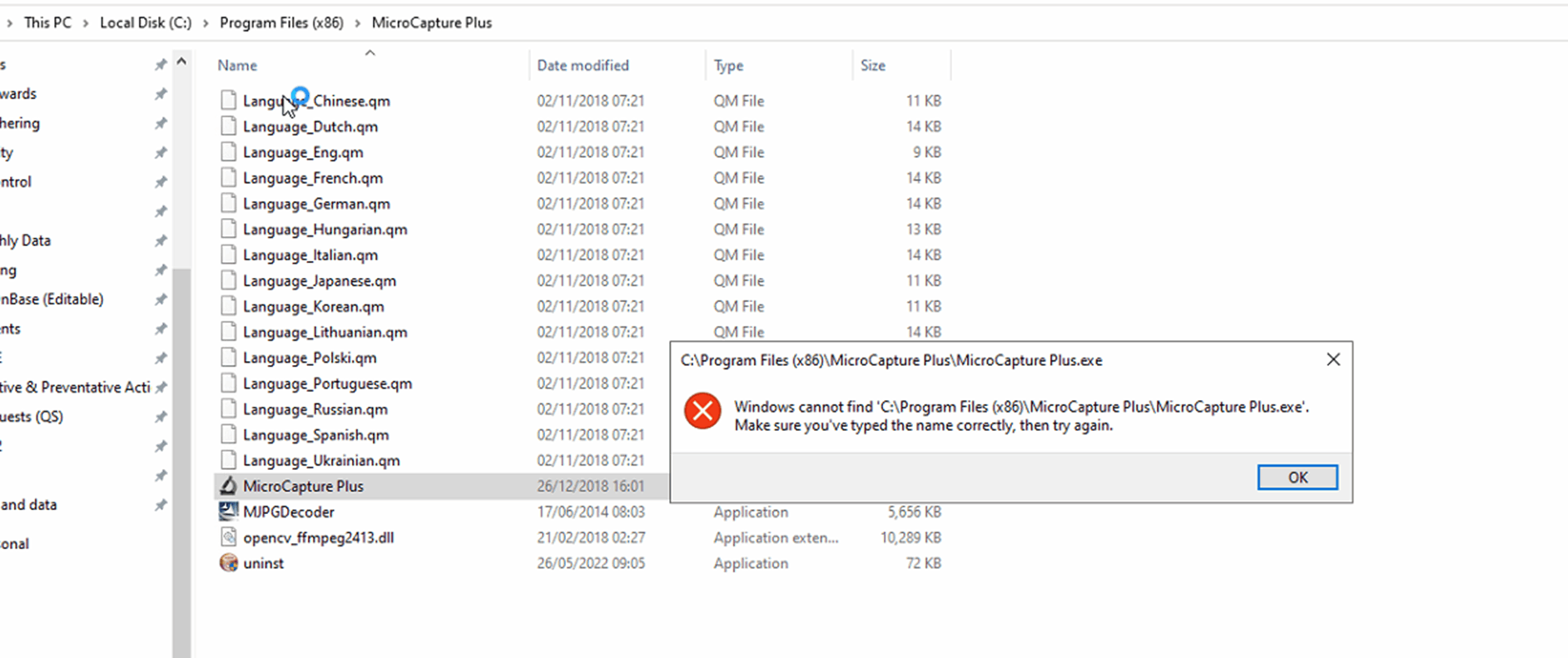
Task: Click the Language_Dutch.qm file icon
Action: click(228, 126)
